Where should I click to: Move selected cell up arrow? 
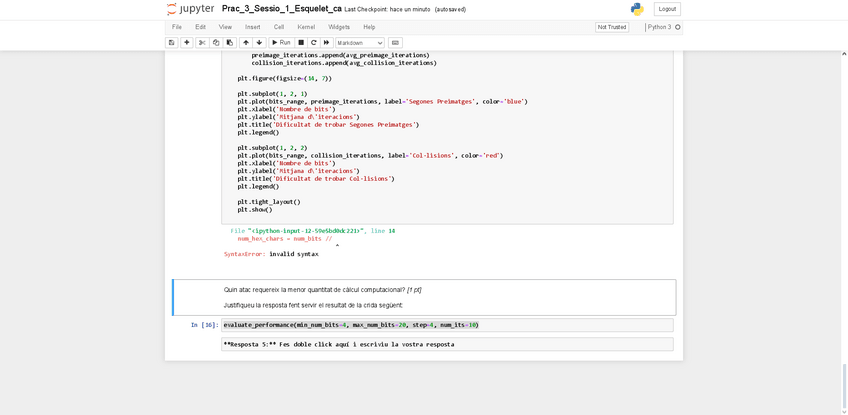coord(246,43)
